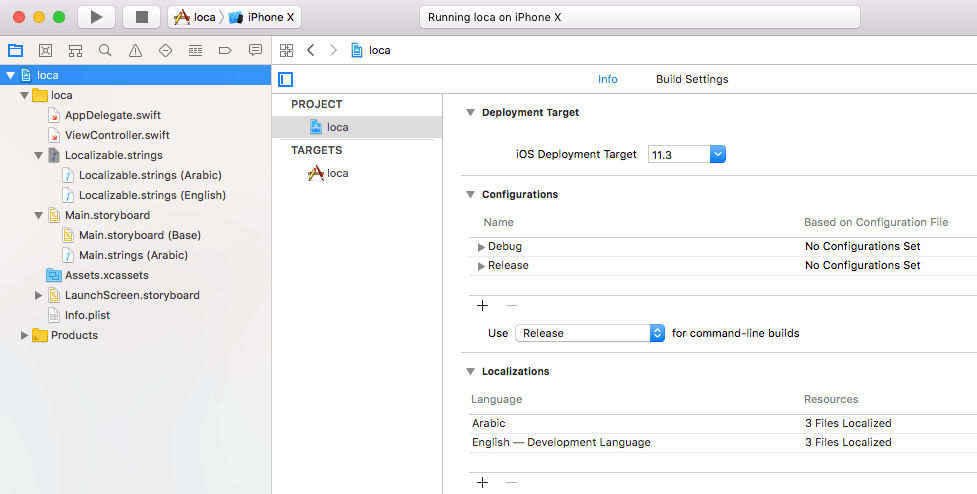977x494 pixels.
Task: Click Debug's No Configurations Set value
Action: [862, 247]
